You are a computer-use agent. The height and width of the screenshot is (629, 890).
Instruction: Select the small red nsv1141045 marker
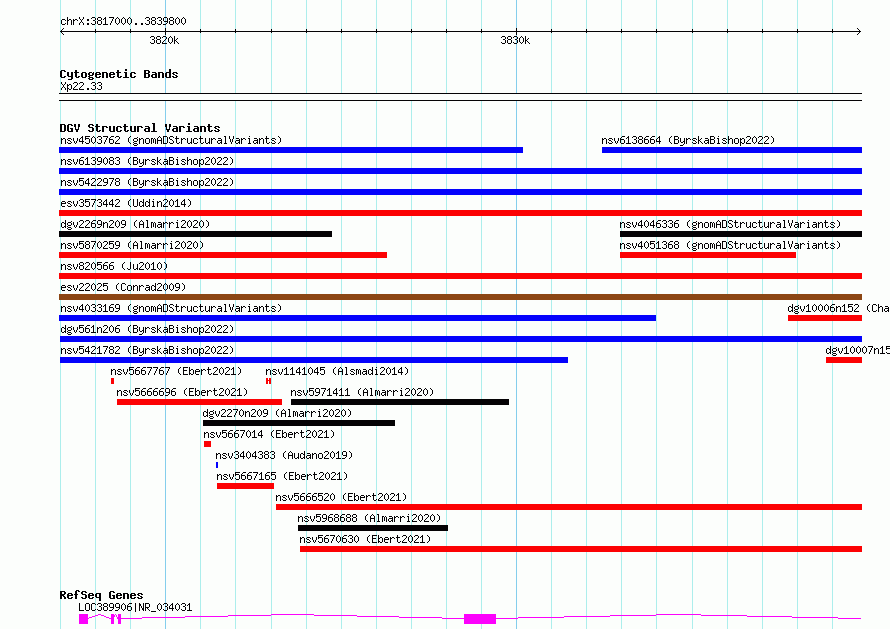pyautogui.click(x=268, y=381)
